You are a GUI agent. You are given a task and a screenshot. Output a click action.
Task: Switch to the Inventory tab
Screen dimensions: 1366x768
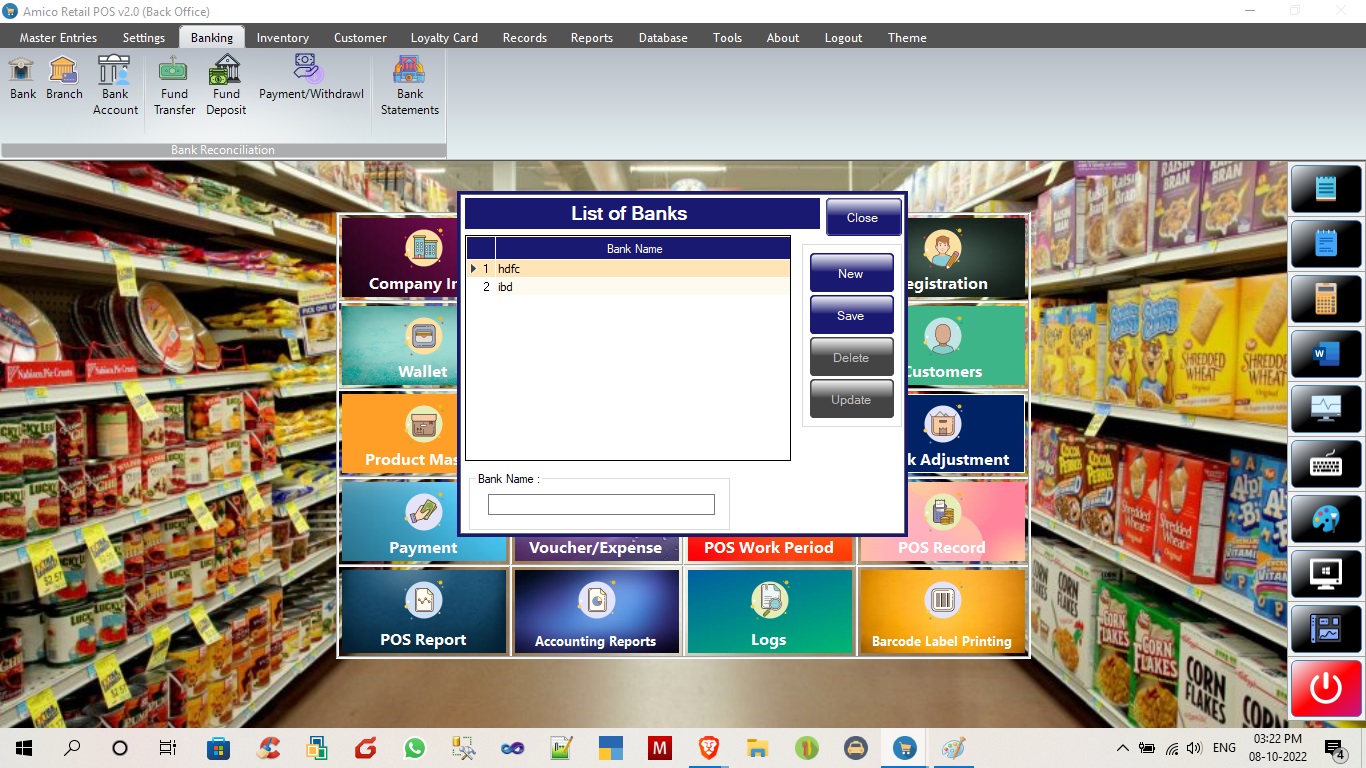tap(282, 38)
